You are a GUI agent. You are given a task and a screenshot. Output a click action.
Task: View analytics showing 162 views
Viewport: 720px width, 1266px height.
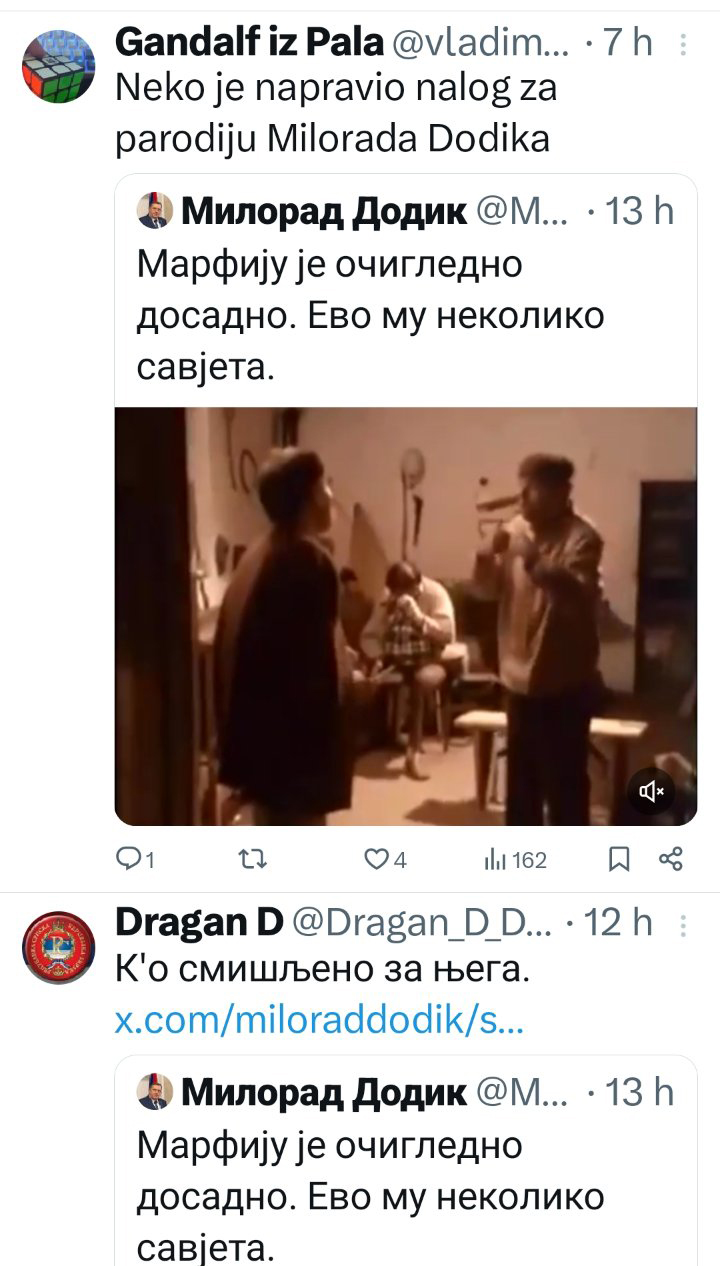pyautogui.click(x=515, y=859)
